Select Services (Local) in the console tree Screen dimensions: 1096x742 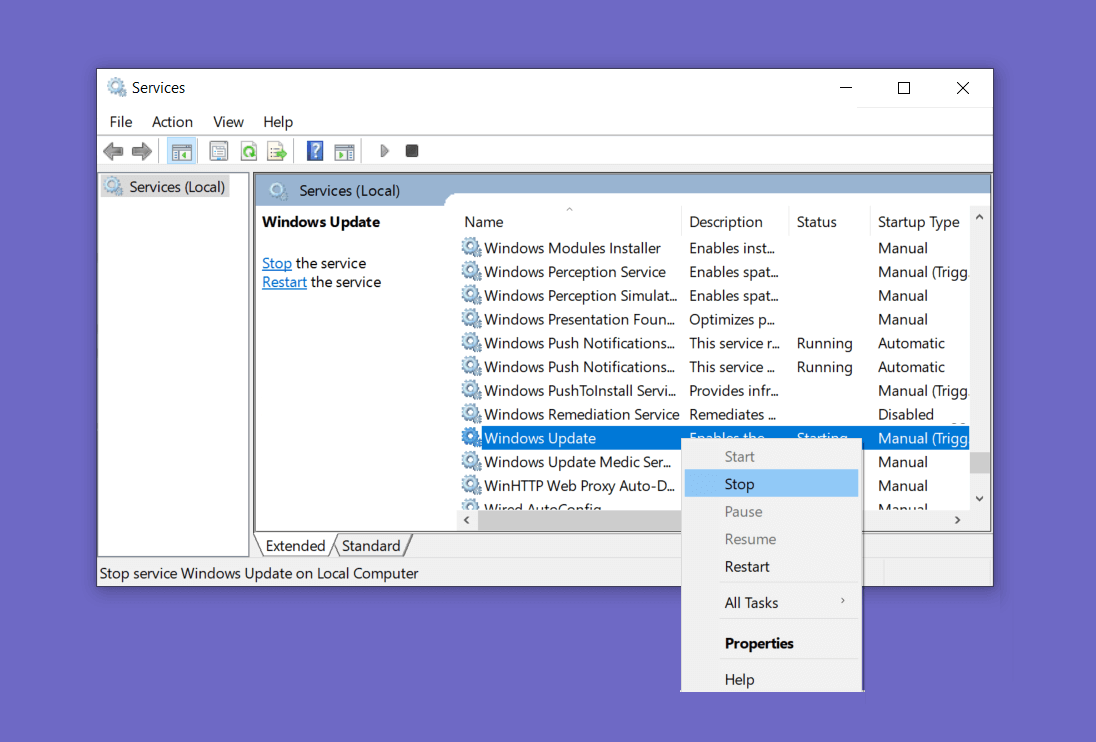click(x=166, y=187)
